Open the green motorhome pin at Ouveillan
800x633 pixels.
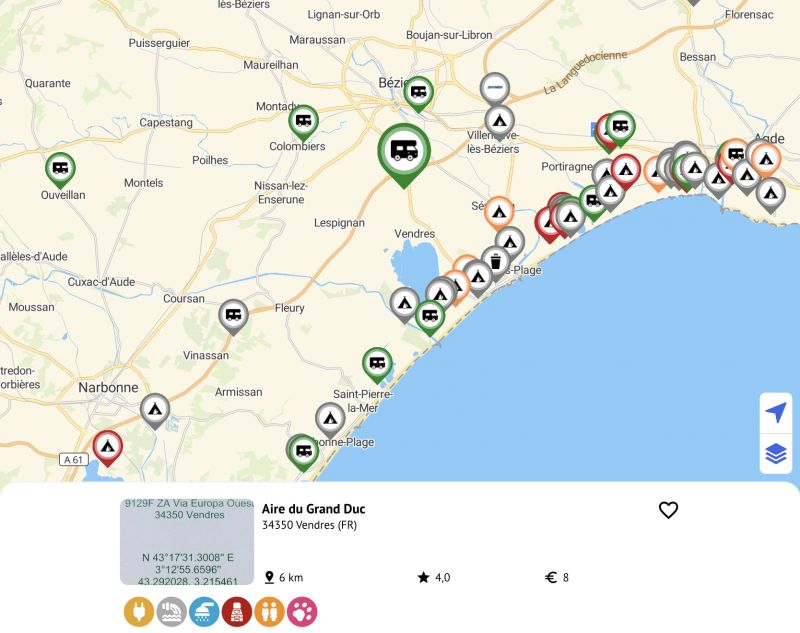pyautogui.click(x=60, y=168)
